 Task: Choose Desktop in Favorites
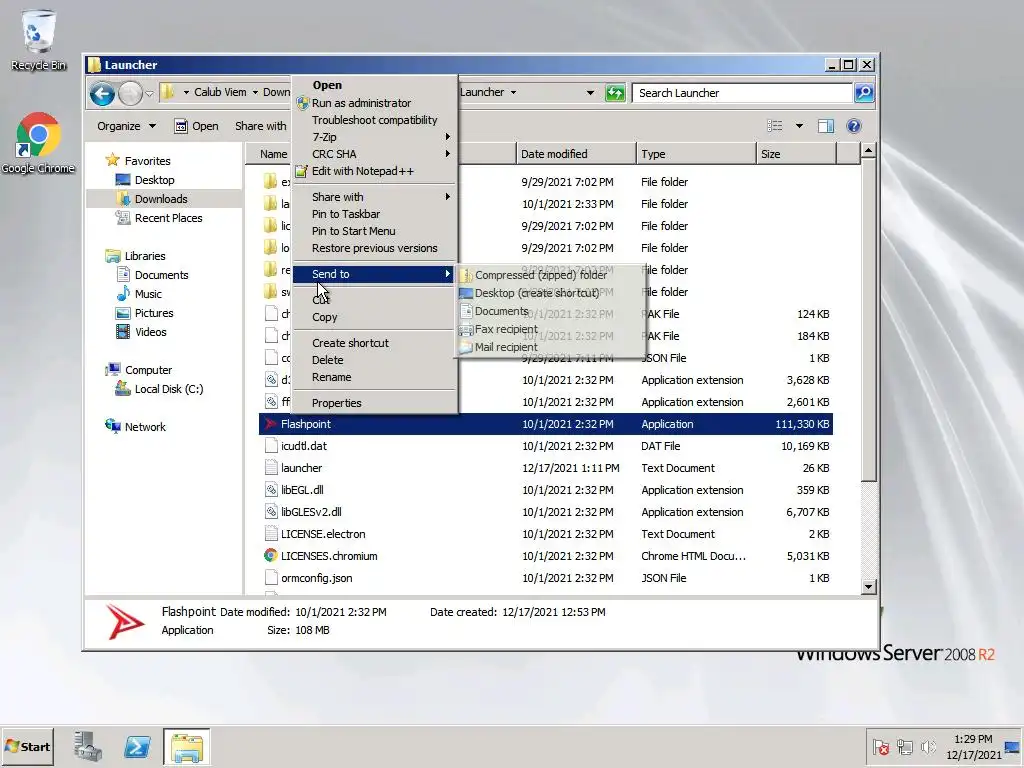coord(145,180)
